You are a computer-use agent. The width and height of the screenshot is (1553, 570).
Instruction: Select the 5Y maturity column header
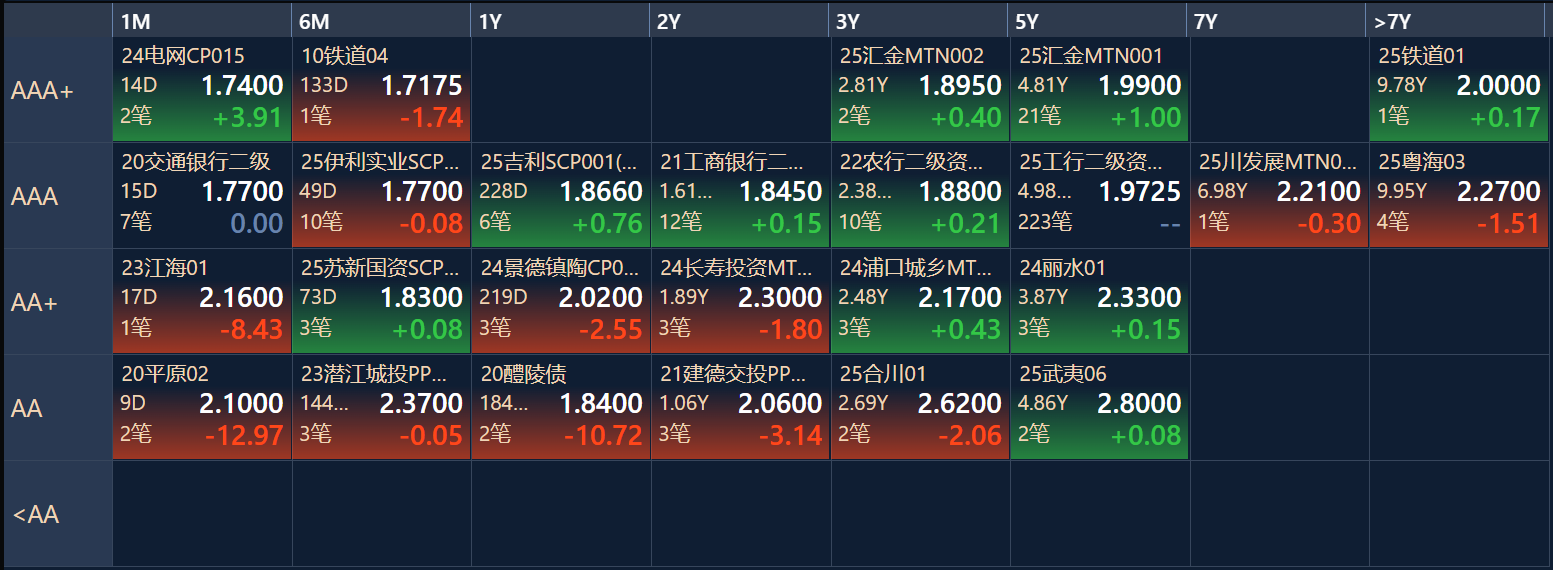pos(1099,21)
